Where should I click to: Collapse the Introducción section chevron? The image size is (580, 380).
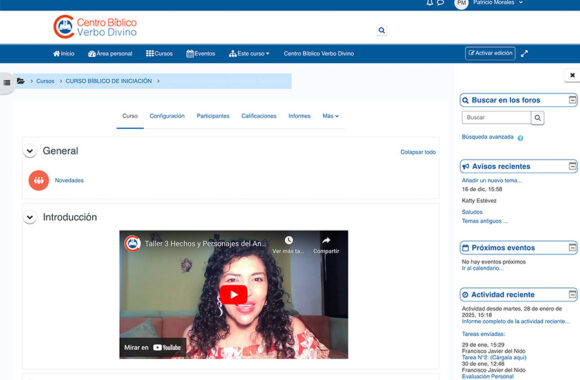point(30,217)
